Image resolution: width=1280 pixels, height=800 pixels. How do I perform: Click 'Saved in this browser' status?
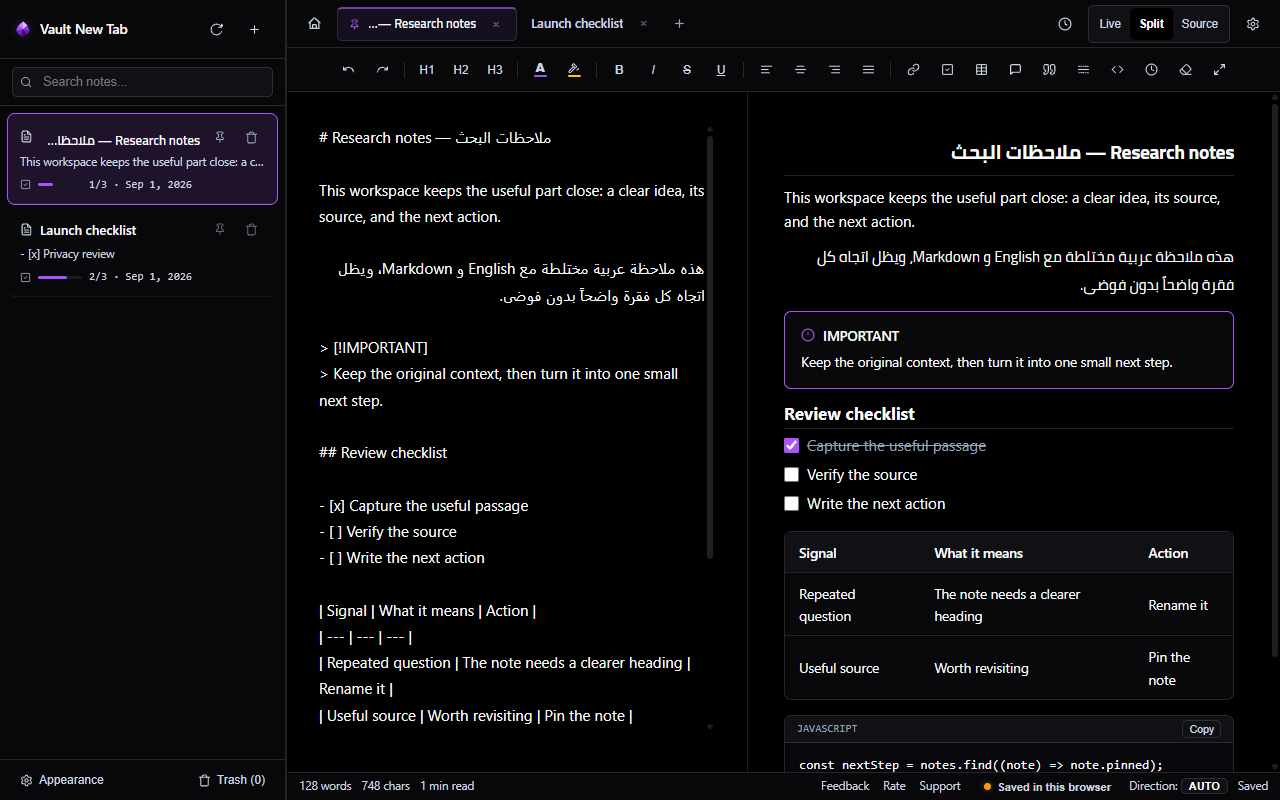point(1047,787)
